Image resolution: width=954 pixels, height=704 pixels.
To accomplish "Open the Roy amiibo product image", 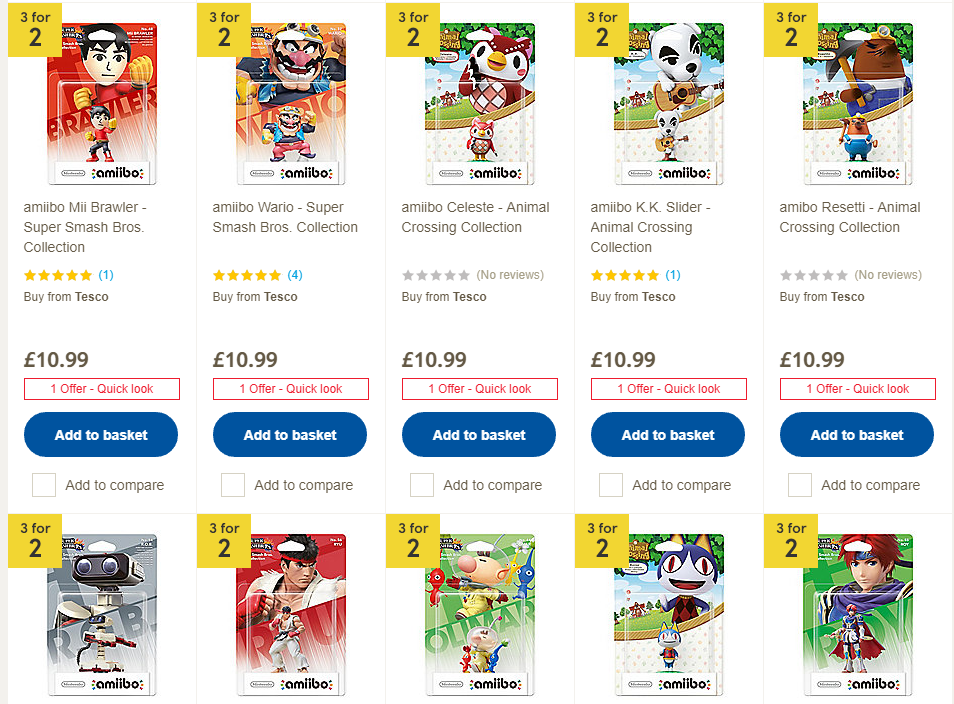I will click(858, 615).
